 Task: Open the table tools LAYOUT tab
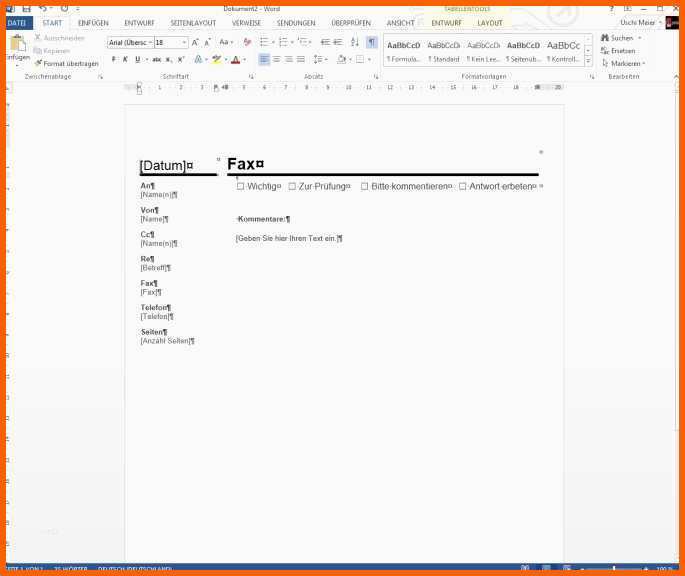(490, 23)
